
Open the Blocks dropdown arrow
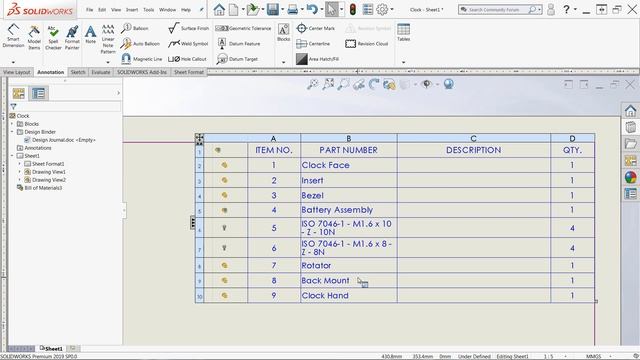283,62
